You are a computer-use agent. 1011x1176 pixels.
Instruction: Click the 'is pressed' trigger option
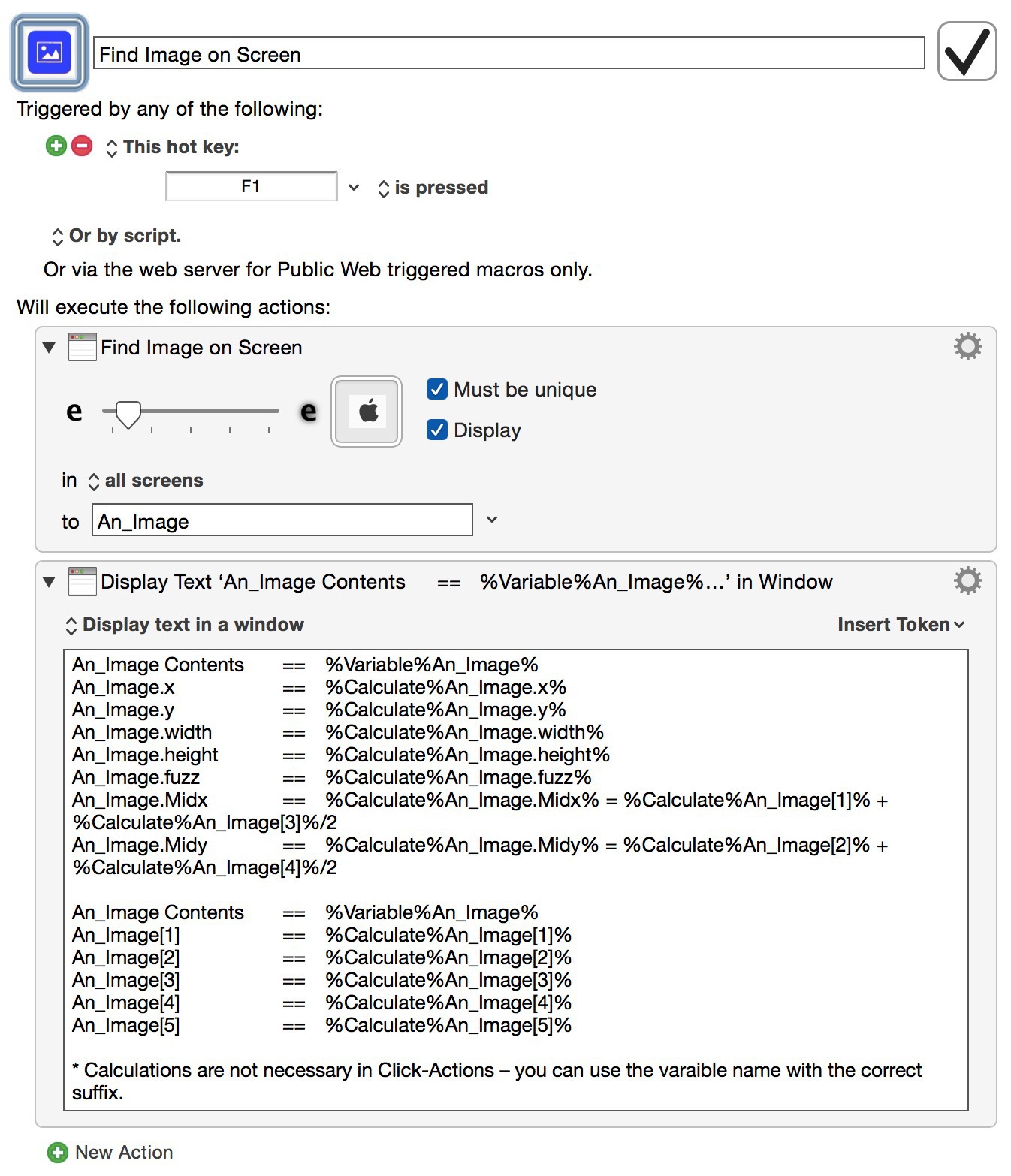pyautogui.click(x=433, y=188)
